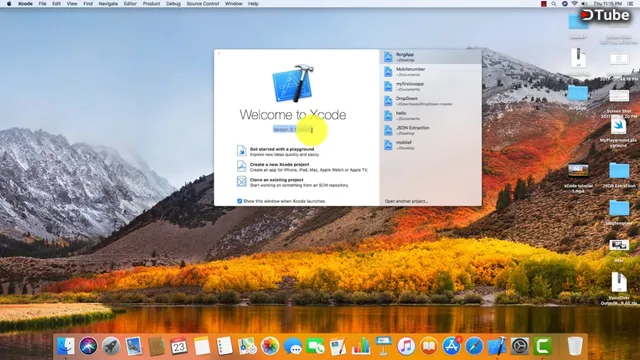Select recent project DropDown
The image size is (640, 360).
pyautogui.click(x=431, y=101)
